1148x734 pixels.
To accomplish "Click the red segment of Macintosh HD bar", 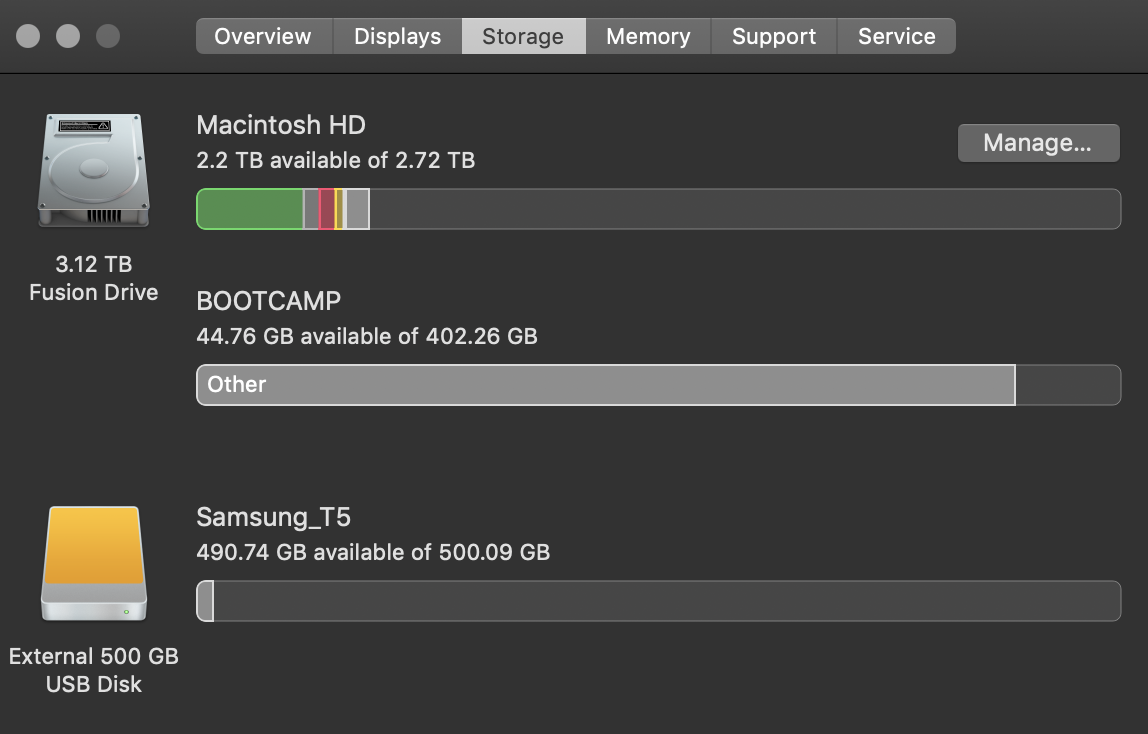I will [x=326, y=209].
